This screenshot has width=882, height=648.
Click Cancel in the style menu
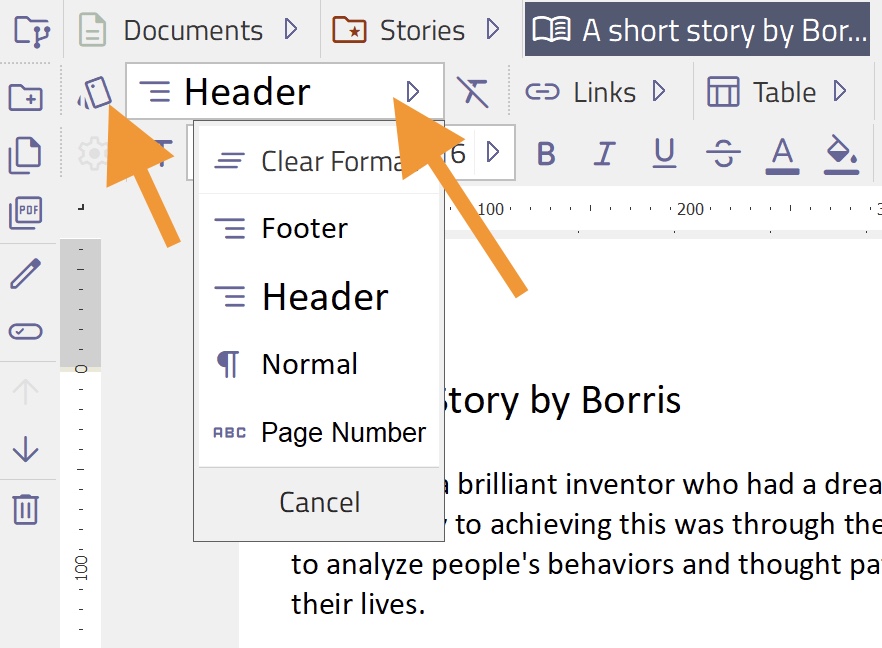click(319, 502)
